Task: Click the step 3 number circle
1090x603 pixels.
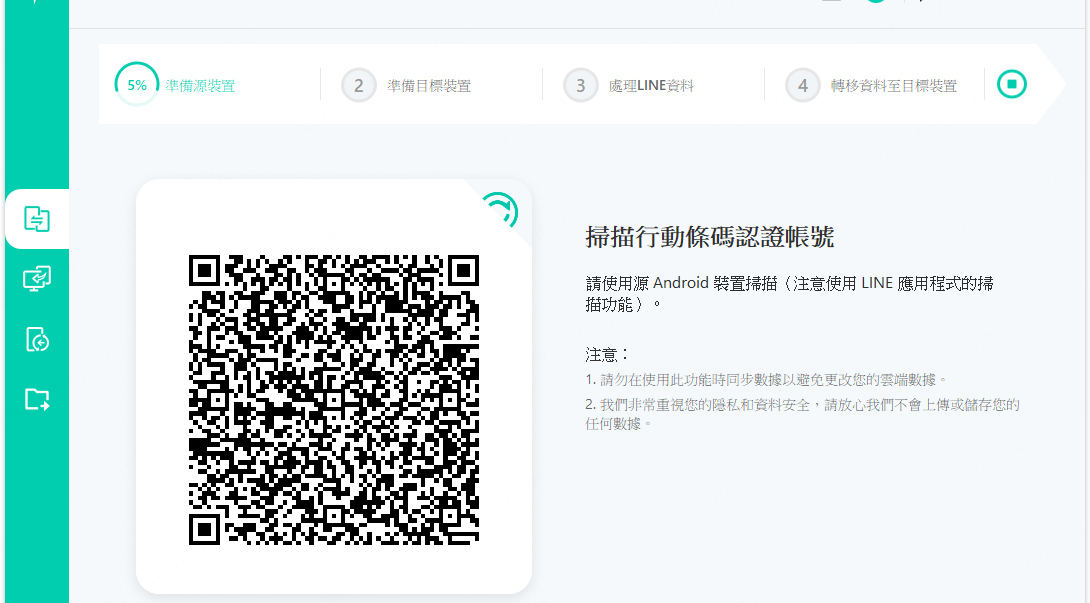Action: click(x=581, y=86)
